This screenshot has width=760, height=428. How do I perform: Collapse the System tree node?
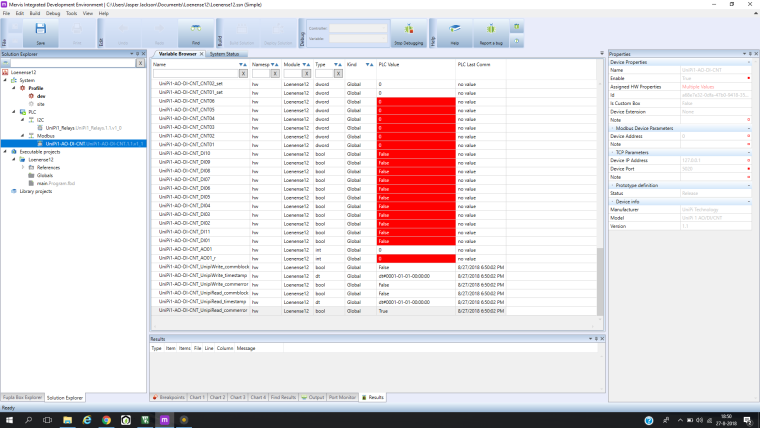[5, 80]
